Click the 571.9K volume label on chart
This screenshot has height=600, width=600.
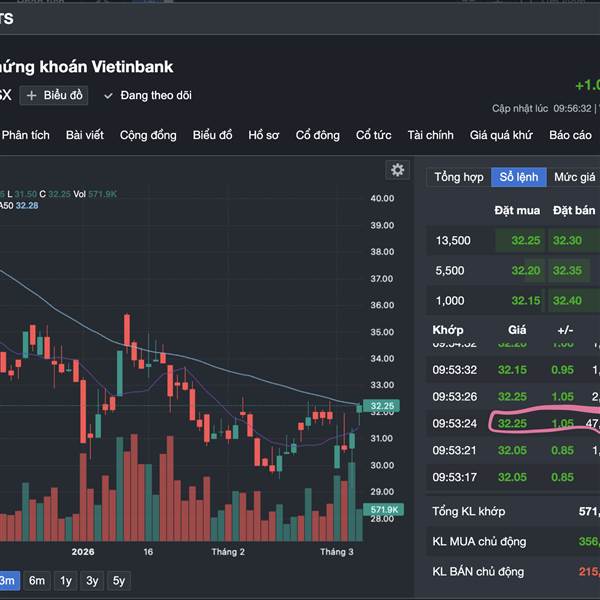[384, 510]
